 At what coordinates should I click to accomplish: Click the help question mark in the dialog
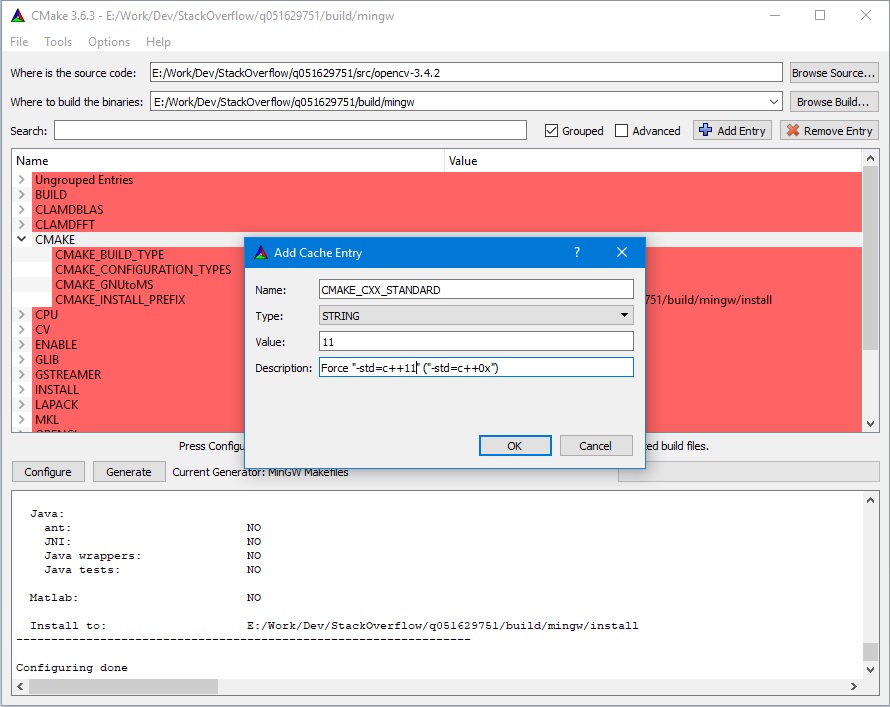(x=577, y=252)
